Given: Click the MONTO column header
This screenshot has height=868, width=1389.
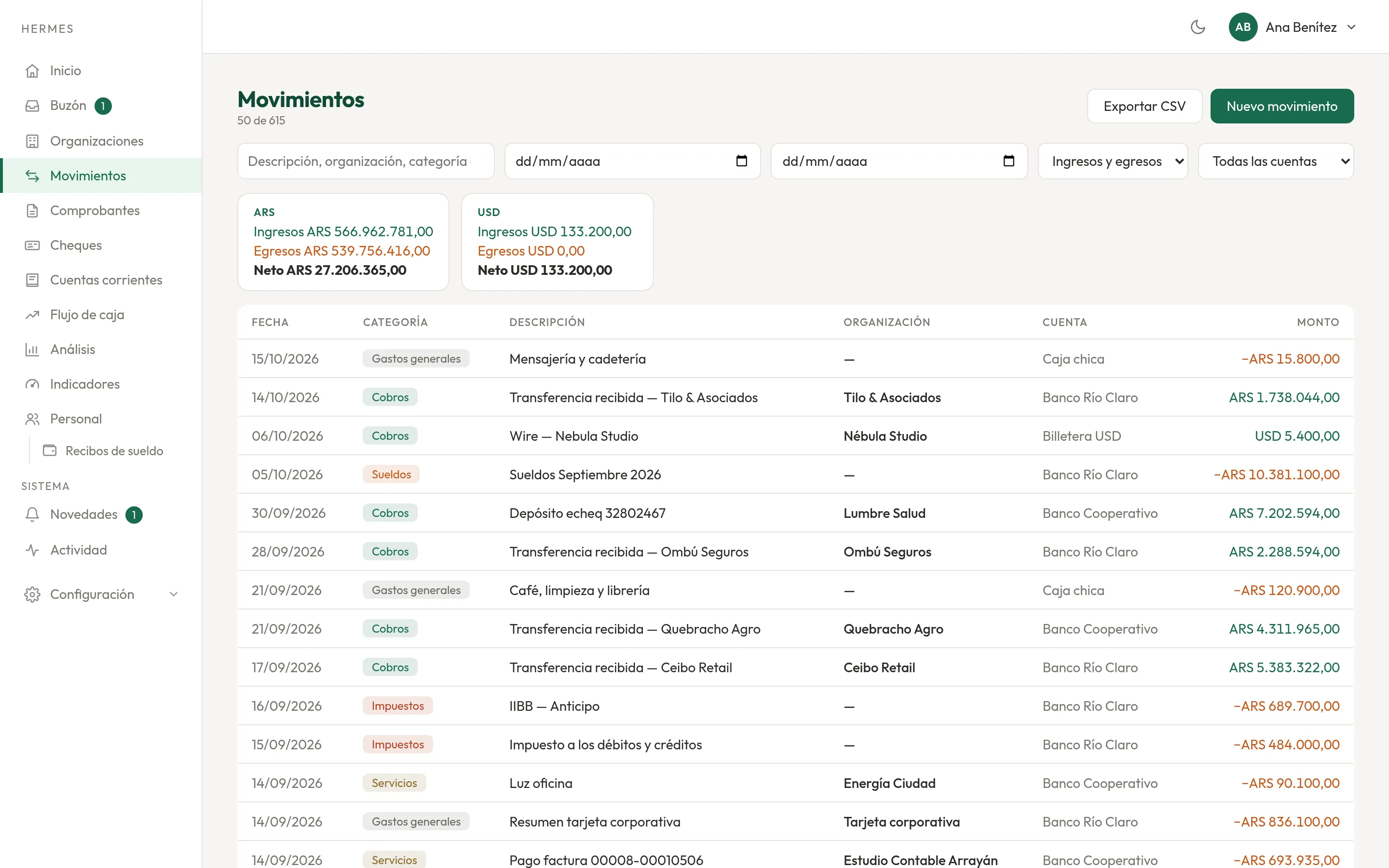Looking at the screenshot, I should pyautogui.click(x=1318, y=322).
